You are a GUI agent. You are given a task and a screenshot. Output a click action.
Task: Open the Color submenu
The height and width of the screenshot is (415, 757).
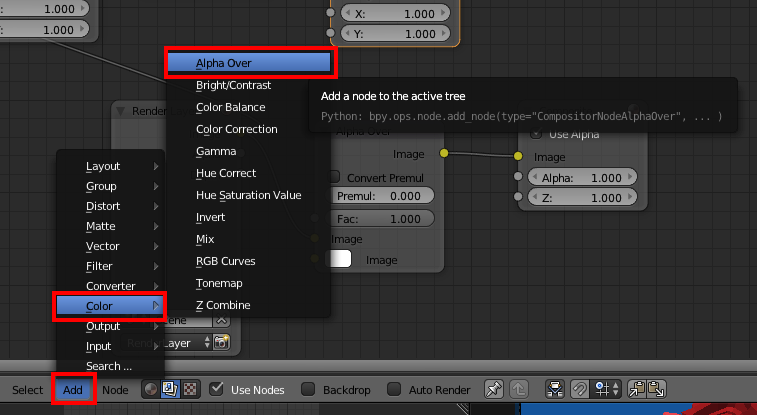[111, 306]
